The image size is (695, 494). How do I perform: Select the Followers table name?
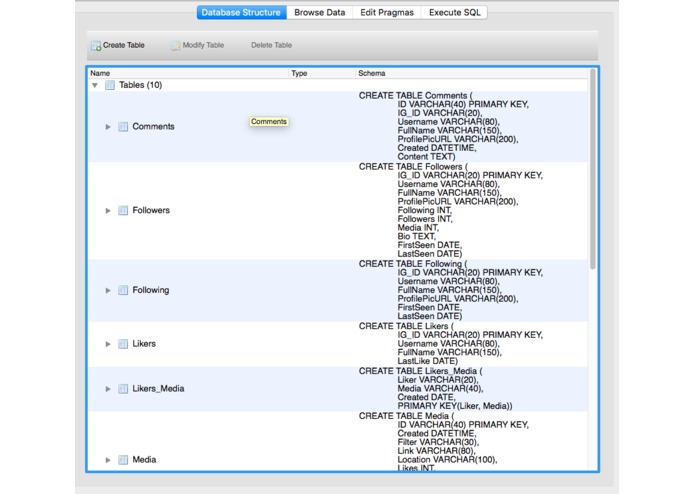pos(151,210)
